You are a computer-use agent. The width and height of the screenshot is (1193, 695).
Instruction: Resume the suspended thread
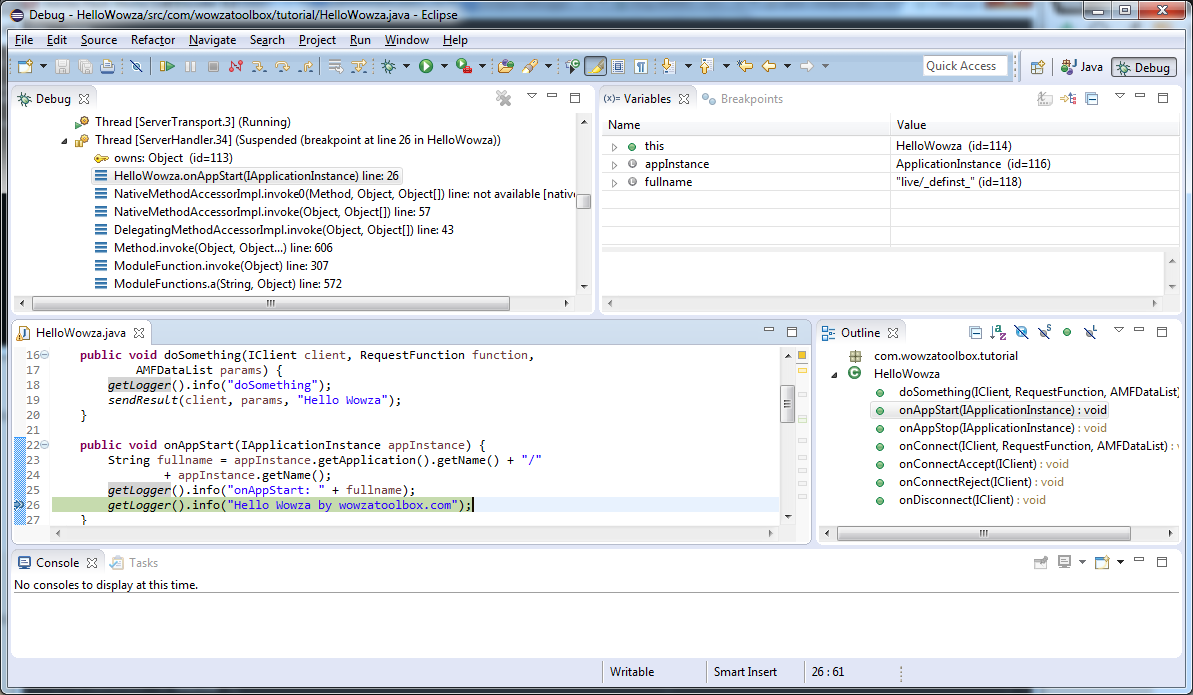coord(167,67)
